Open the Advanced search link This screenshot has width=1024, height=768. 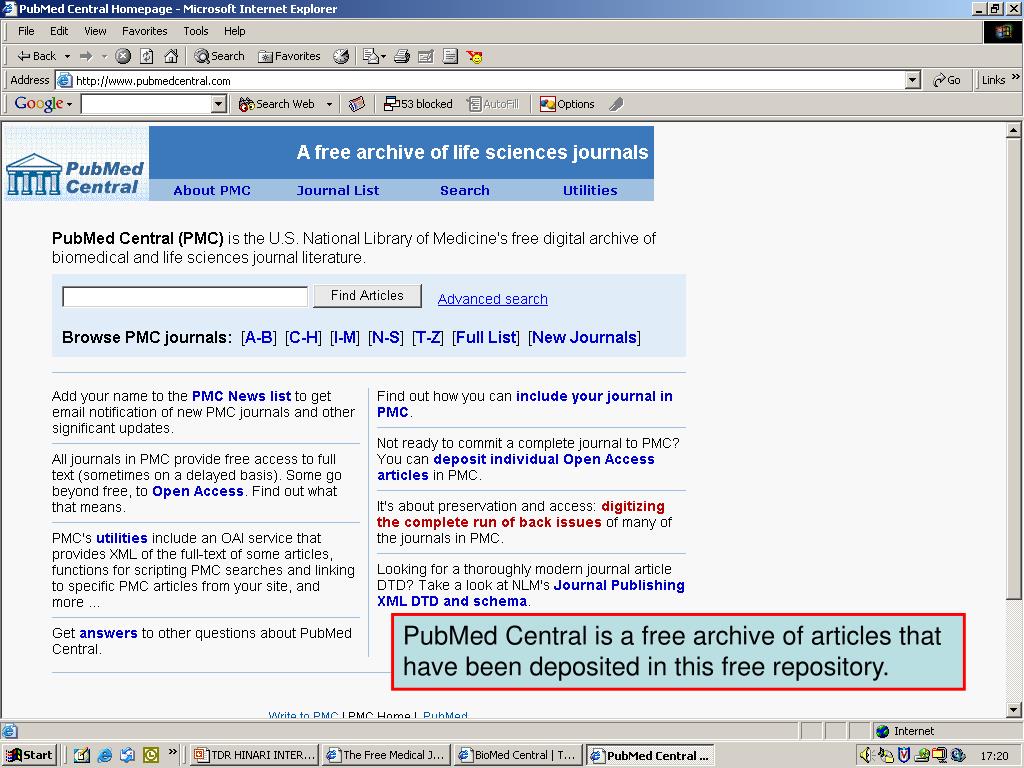492,299
